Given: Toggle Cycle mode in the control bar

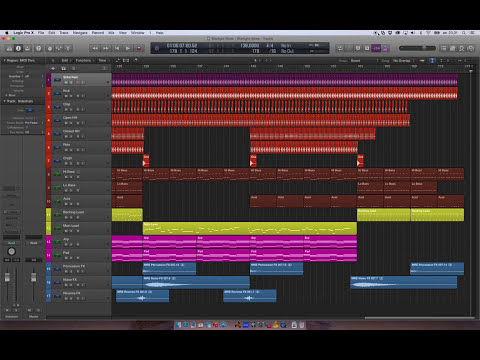Looking at the screenshot, I should tap(340, 48).
